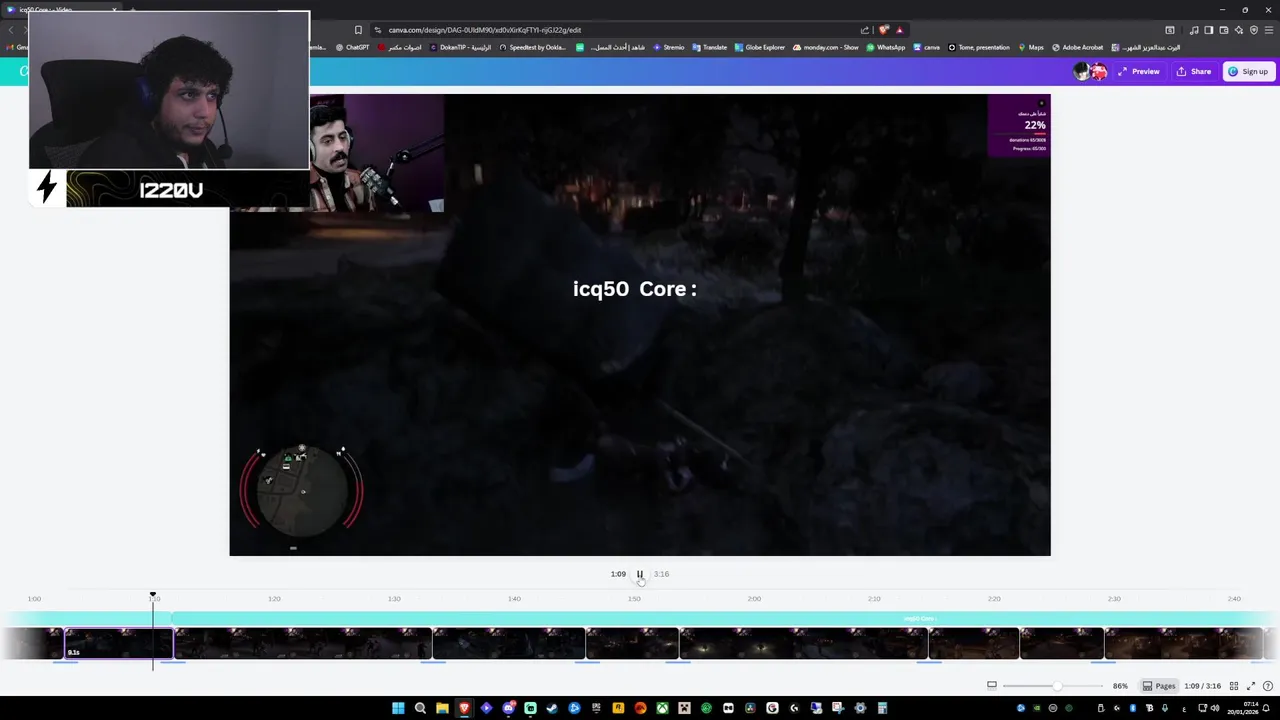Viewport: 1280px width, 720px height.
Task: Select the icq50 Core: text on canvas
Action: click(635, 289)
